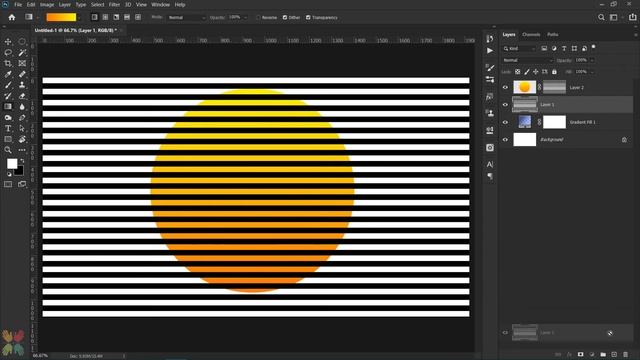Open the Actions panel play icon

point(490,51)
